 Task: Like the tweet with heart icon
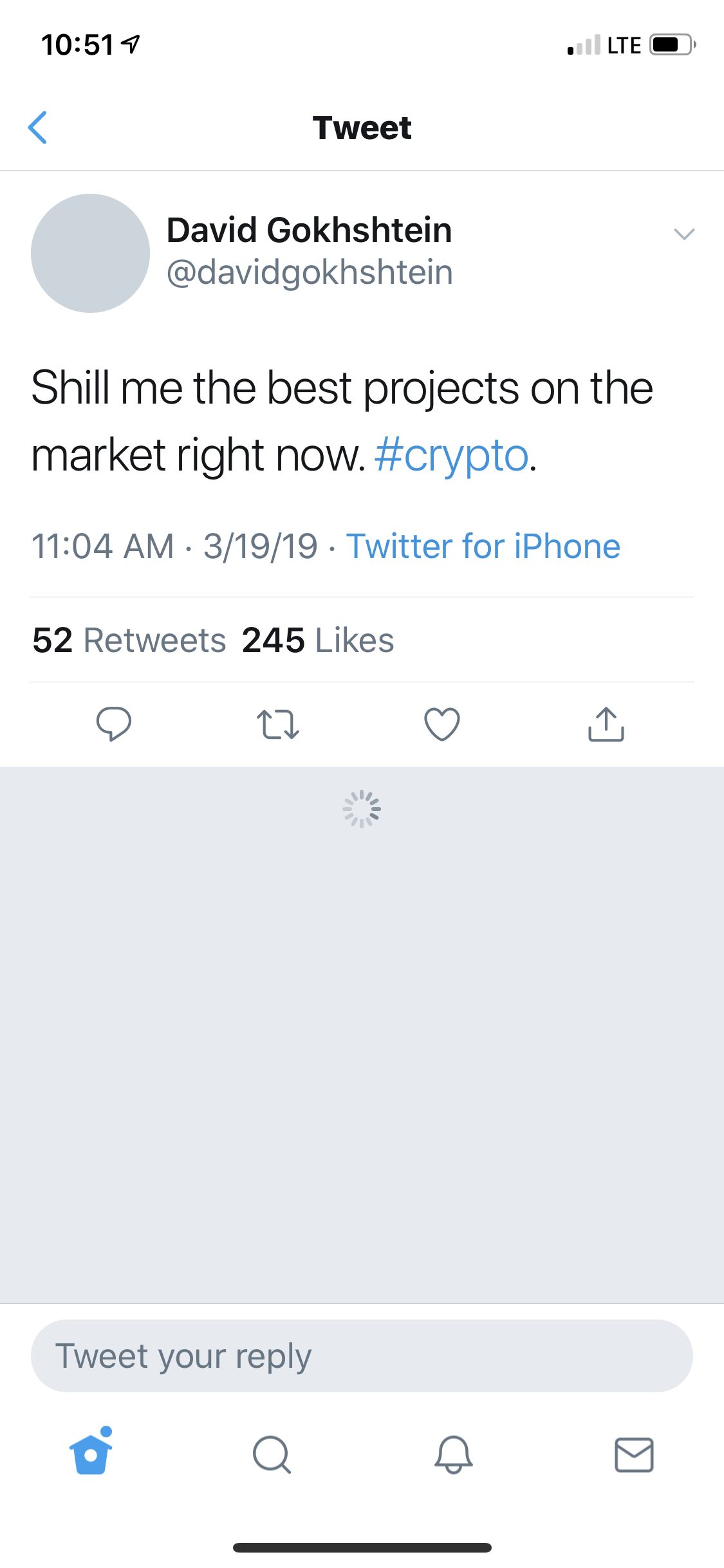pyautogui.click(x=442, y=724)
